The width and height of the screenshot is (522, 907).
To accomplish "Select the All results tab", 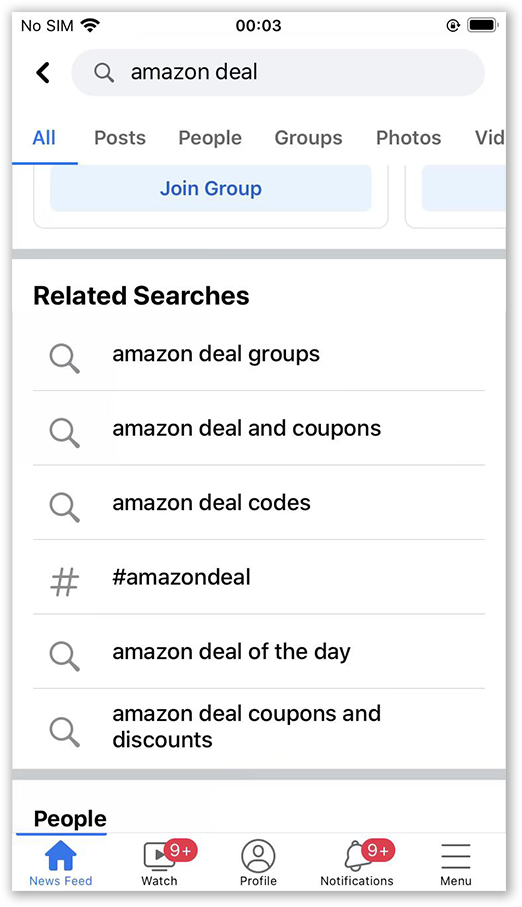I will point(44,138).
